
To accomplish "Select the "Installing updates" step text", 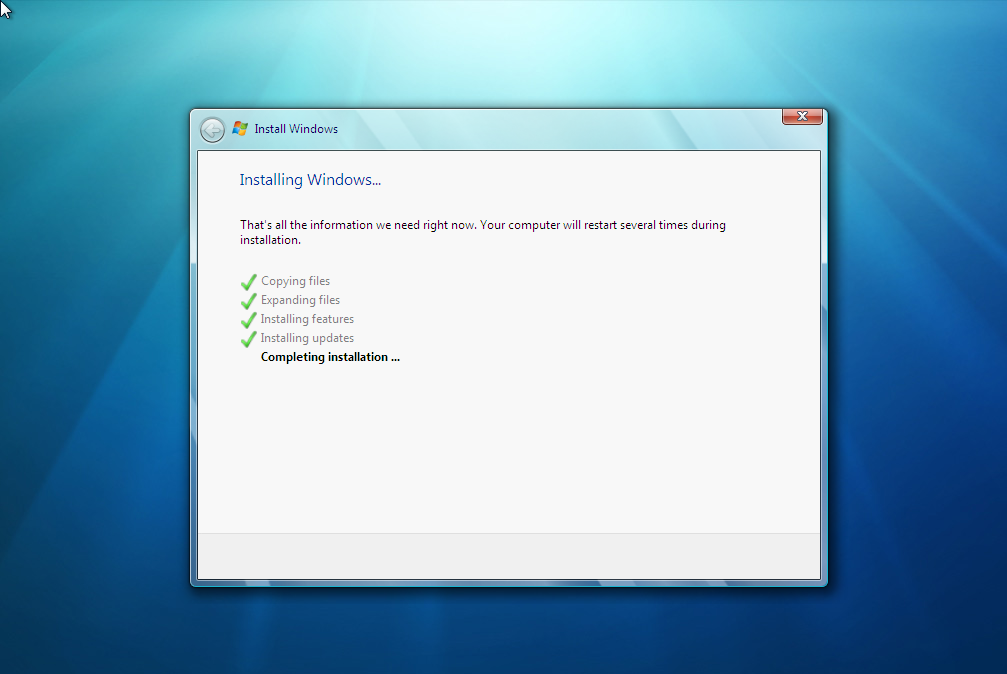I will tap(307, 338).
